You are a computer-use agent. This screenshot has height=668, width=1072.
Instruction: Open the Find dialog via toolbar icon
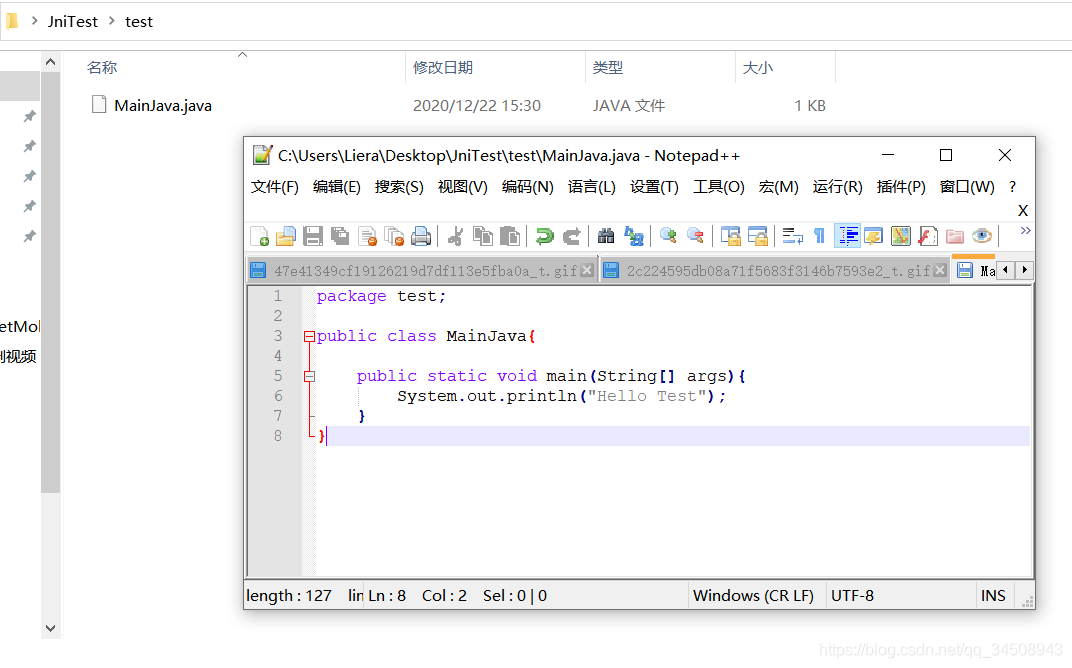tap(605, 235)
